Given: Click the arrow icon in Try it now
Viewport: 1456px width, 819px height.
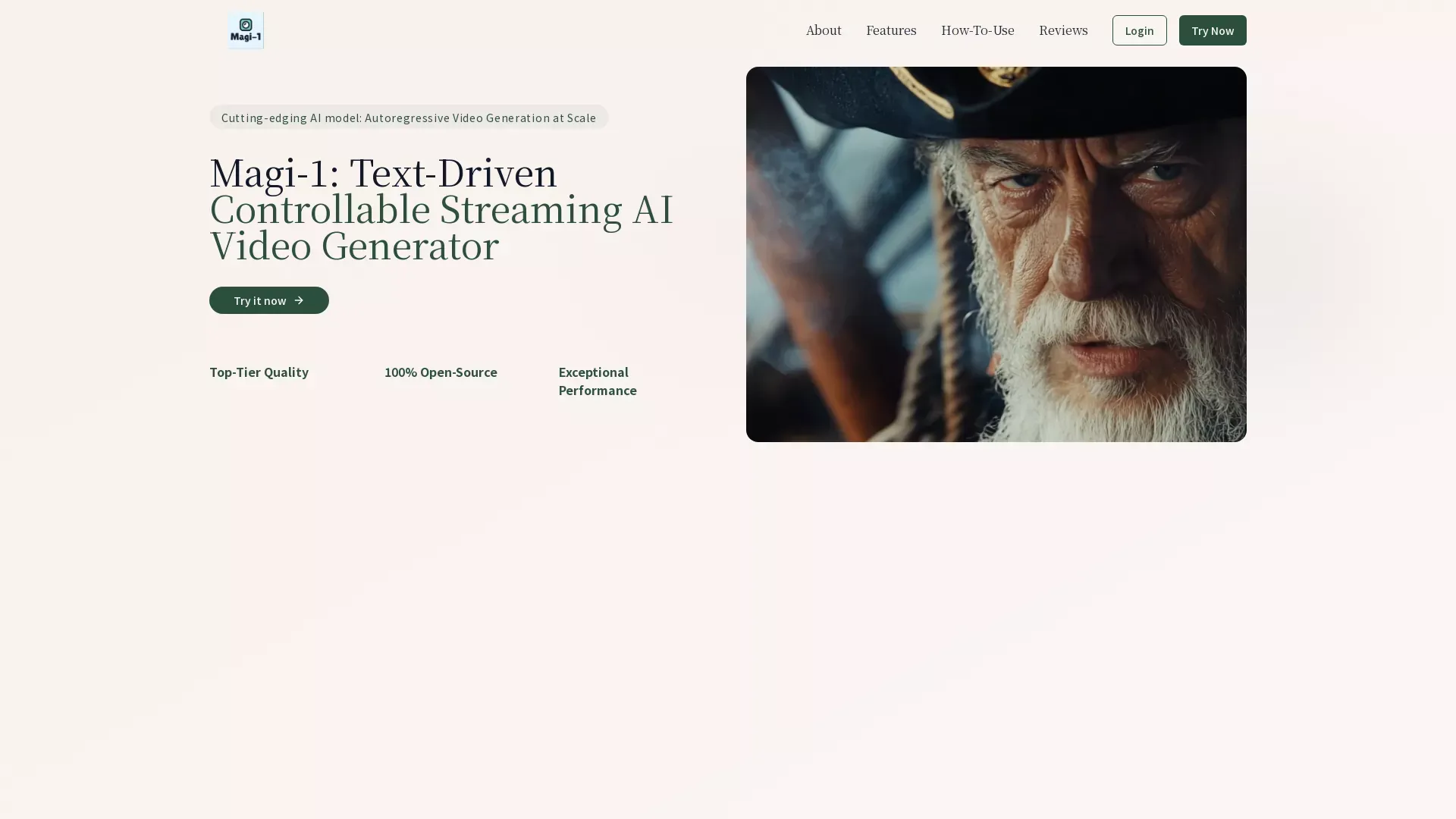Looking at the screenshot, I should (x=299, y=300).
